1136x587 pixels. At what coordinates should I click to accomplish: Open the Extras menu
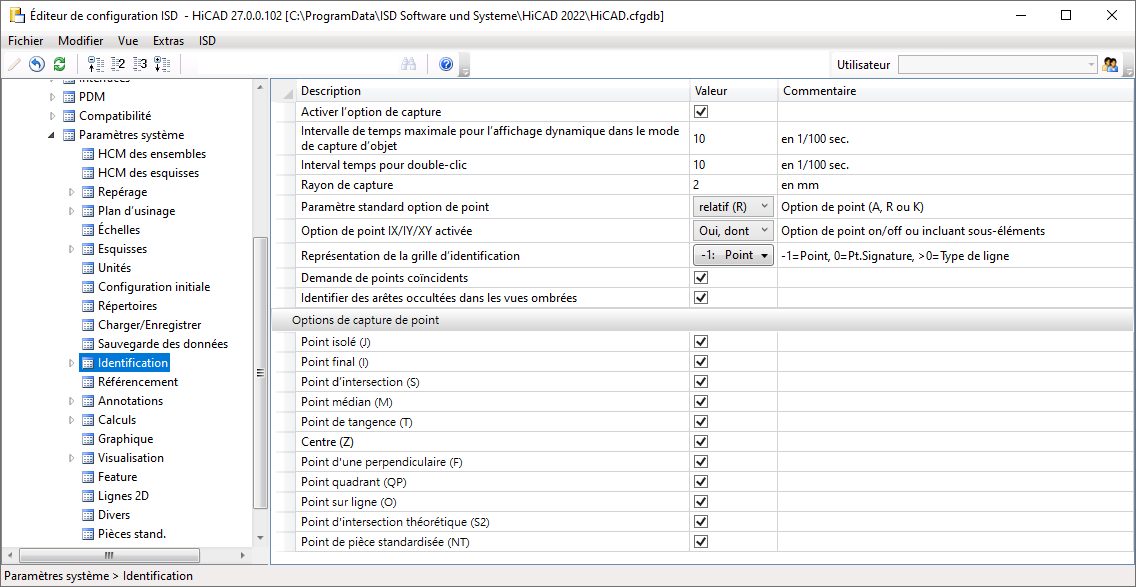[x=168, y=41]
